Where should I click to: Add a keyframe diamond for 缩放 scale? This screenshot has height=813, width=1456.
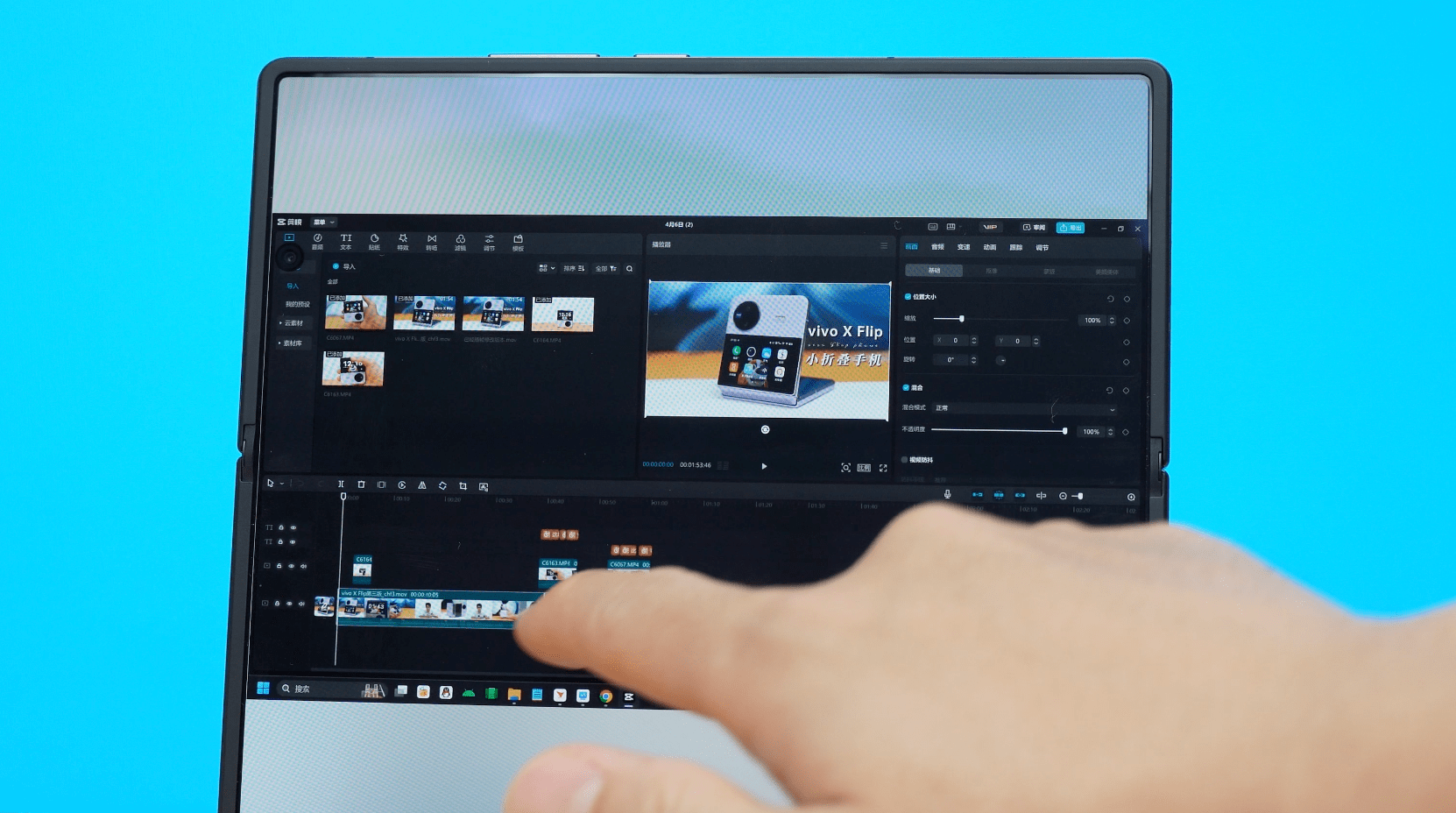tap(1127, 321)
